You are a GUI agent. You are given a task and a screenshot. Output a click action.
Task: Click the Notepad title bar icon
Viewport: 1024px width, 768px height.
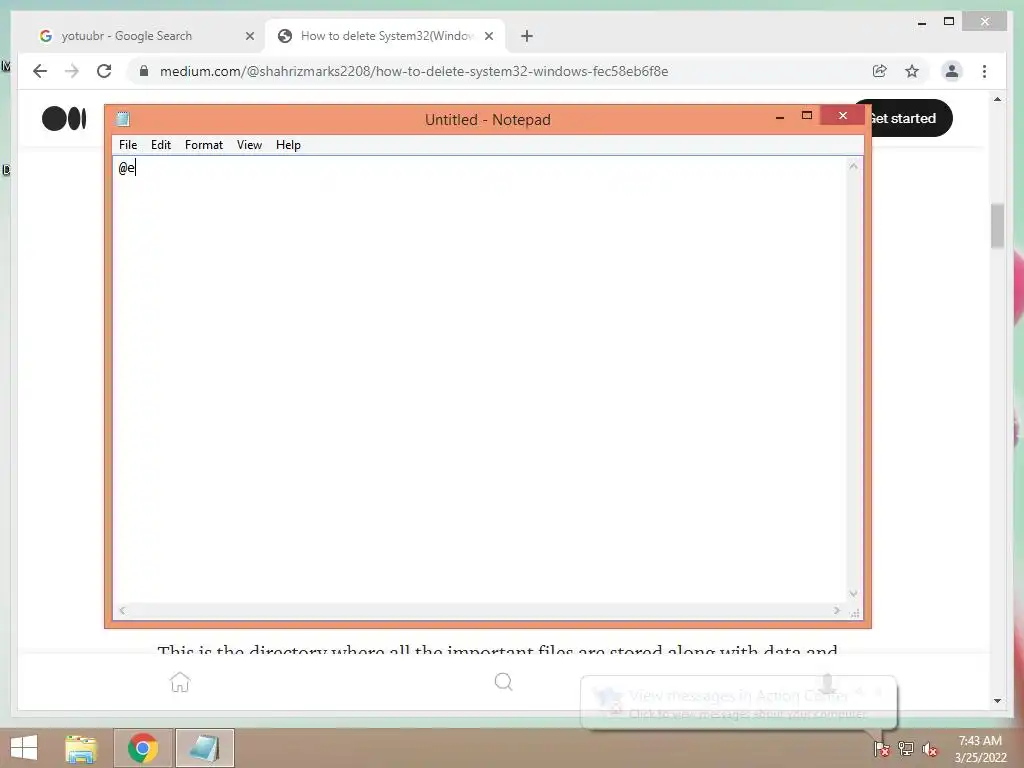(x=123, y=119)
